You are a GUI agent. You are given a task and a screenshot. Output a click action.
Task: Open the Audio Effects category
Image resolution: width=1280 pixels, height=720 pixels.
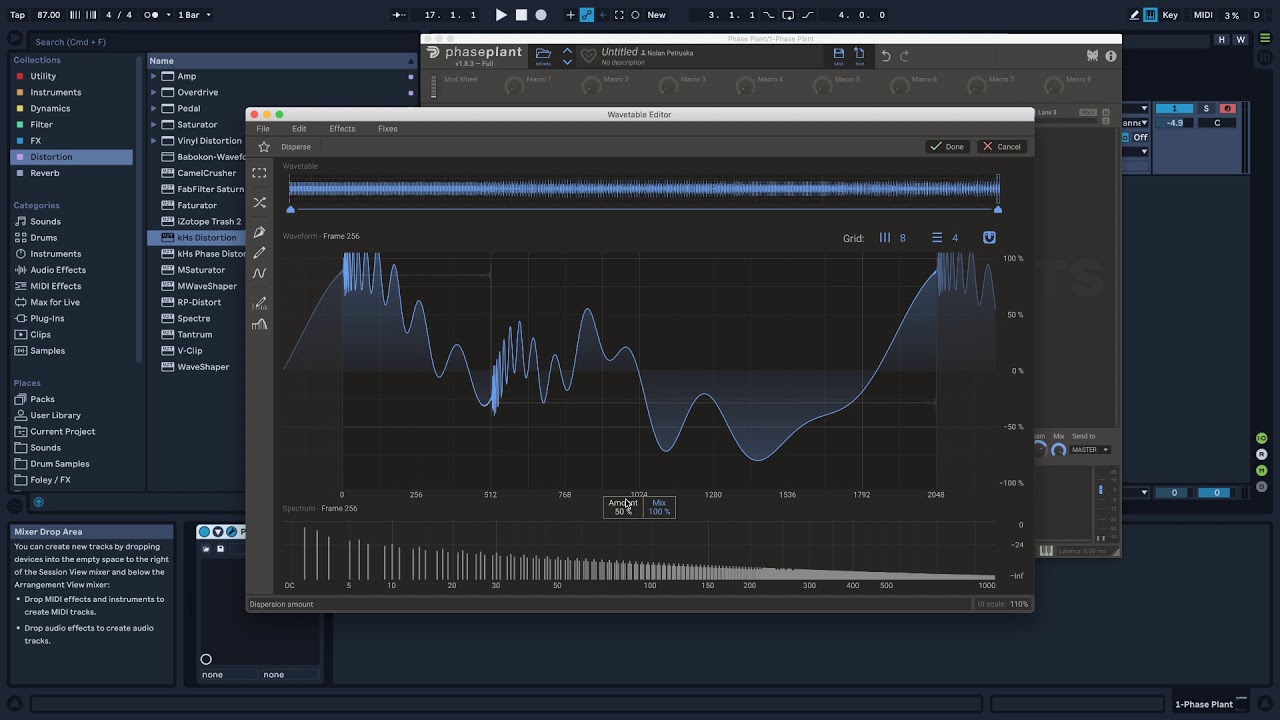(x=58, y=270)
